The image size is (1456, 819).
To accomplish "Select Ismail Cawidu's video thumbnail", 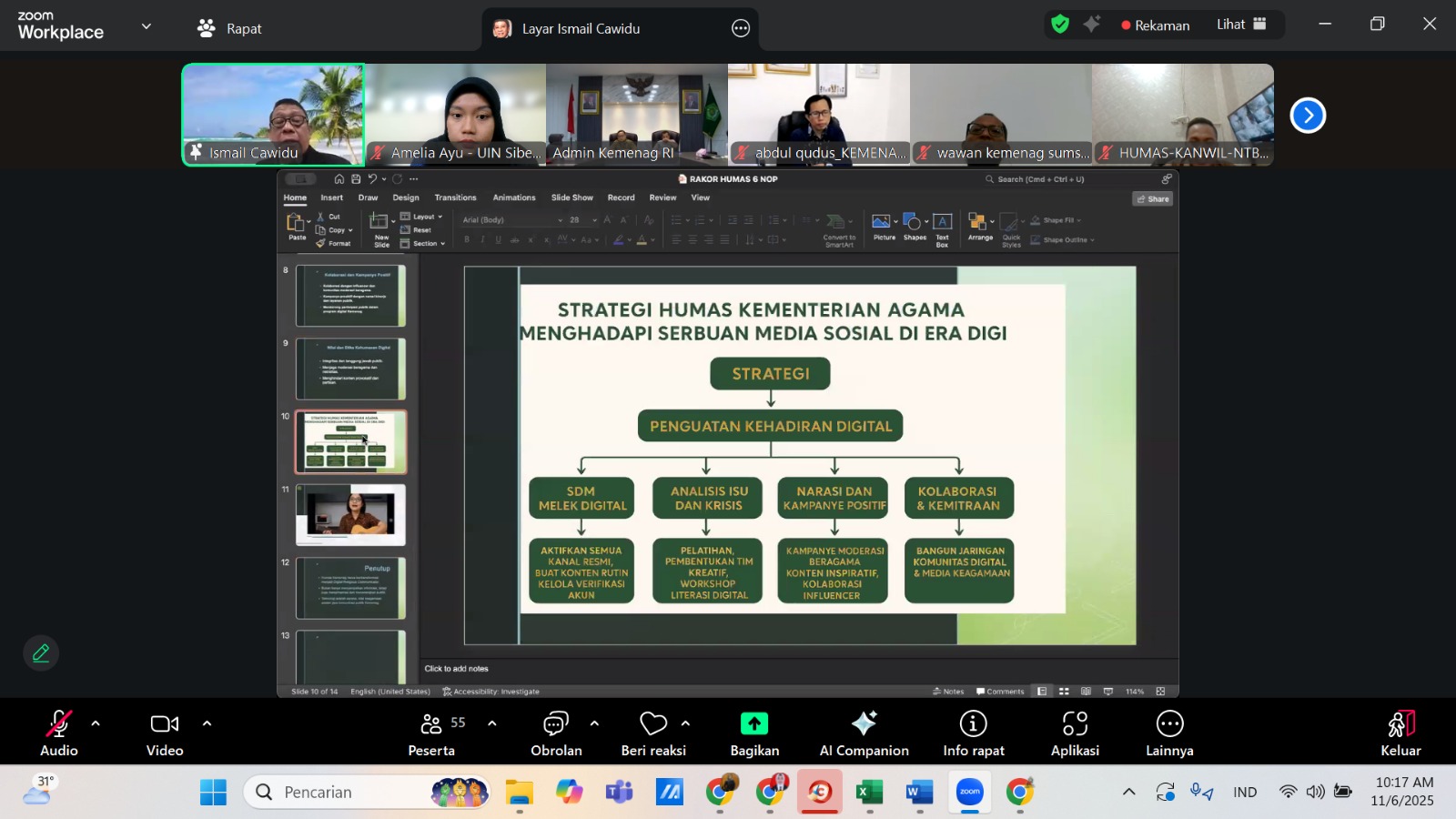I will (x=273, y=114).
